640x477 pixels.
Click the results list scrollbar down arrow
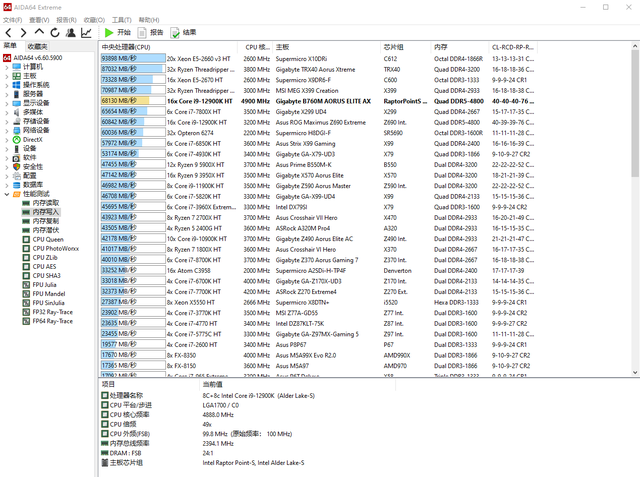coord(635,372)
